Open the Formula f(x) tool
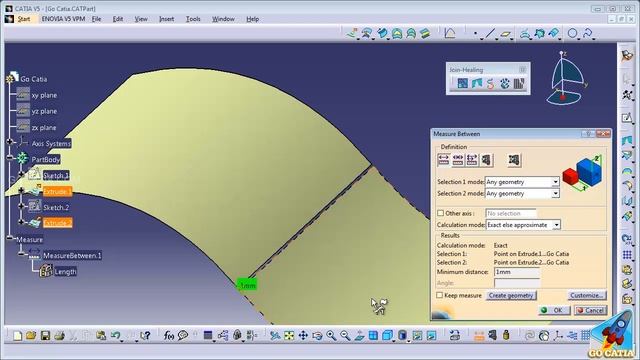Screen dimensions: 640x360 pos(169,336)
